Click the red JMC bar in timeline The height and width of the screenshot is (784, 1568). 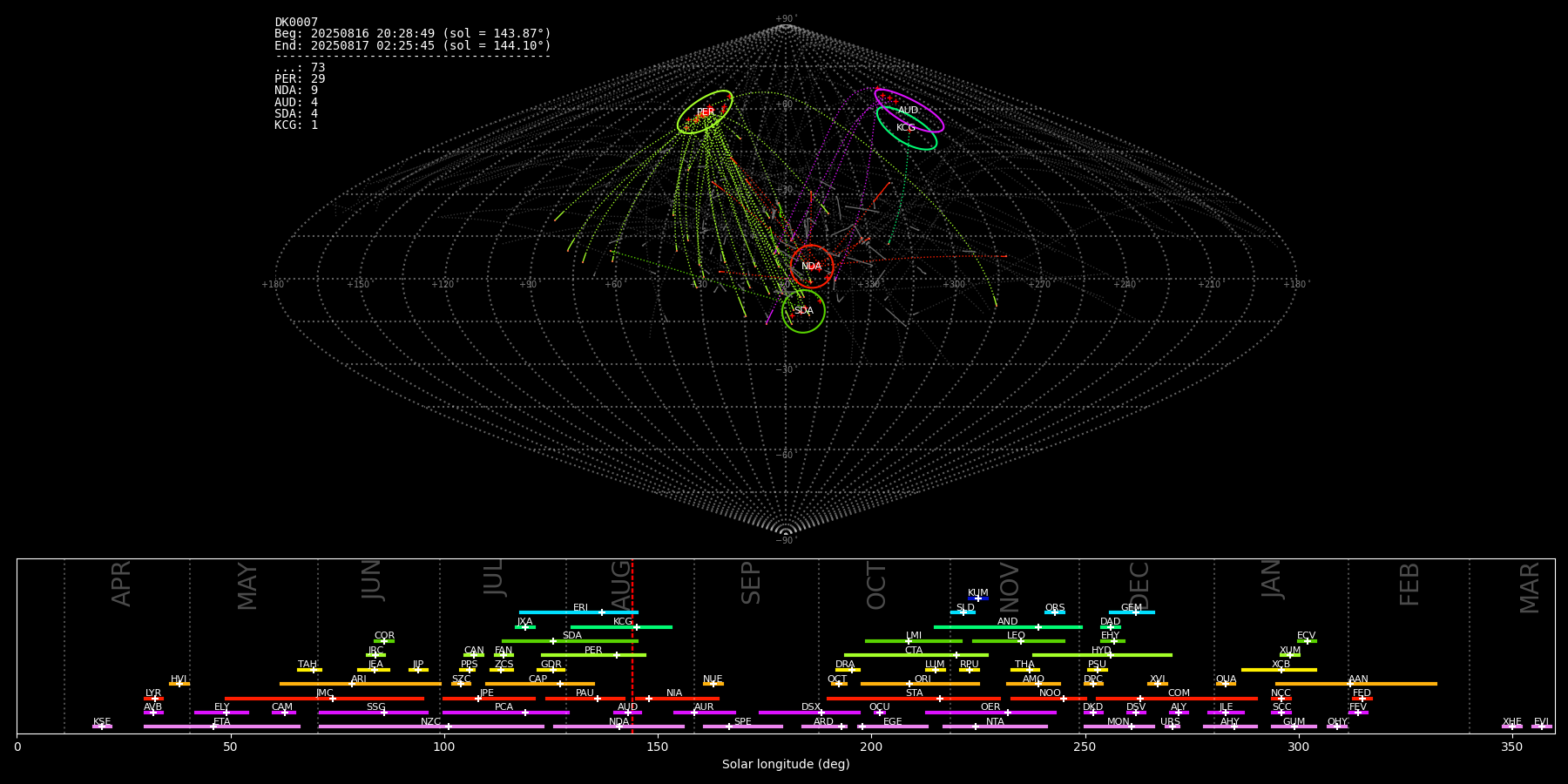[x=325, y=699]
